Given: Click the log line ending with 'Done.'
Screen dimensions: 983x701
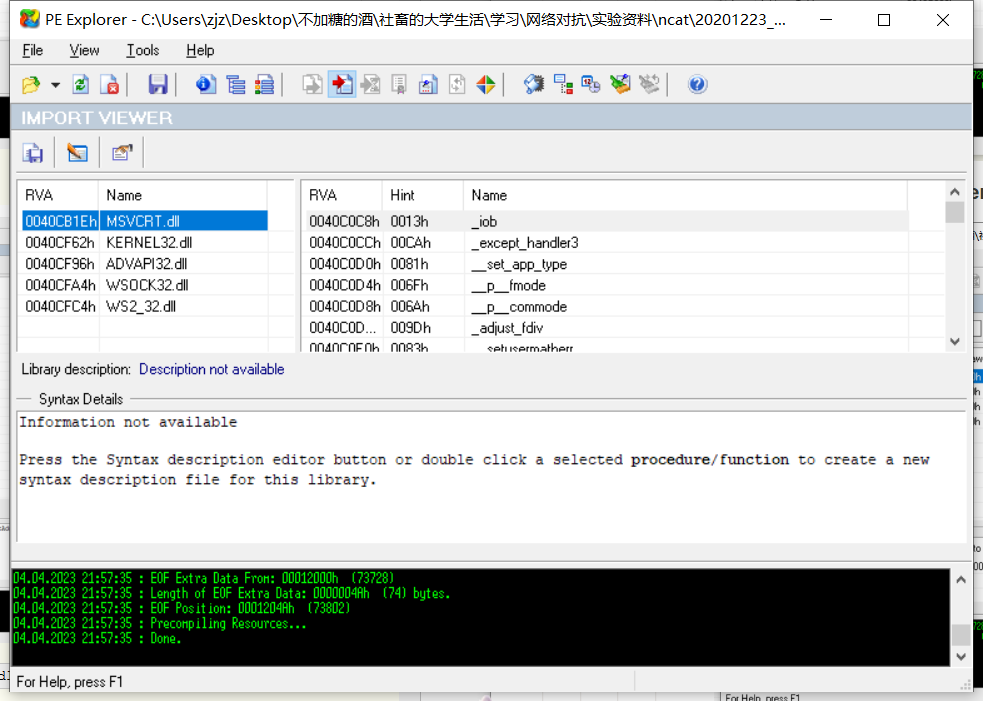Looking at the screenshot, I should click(x=97, y=638).
